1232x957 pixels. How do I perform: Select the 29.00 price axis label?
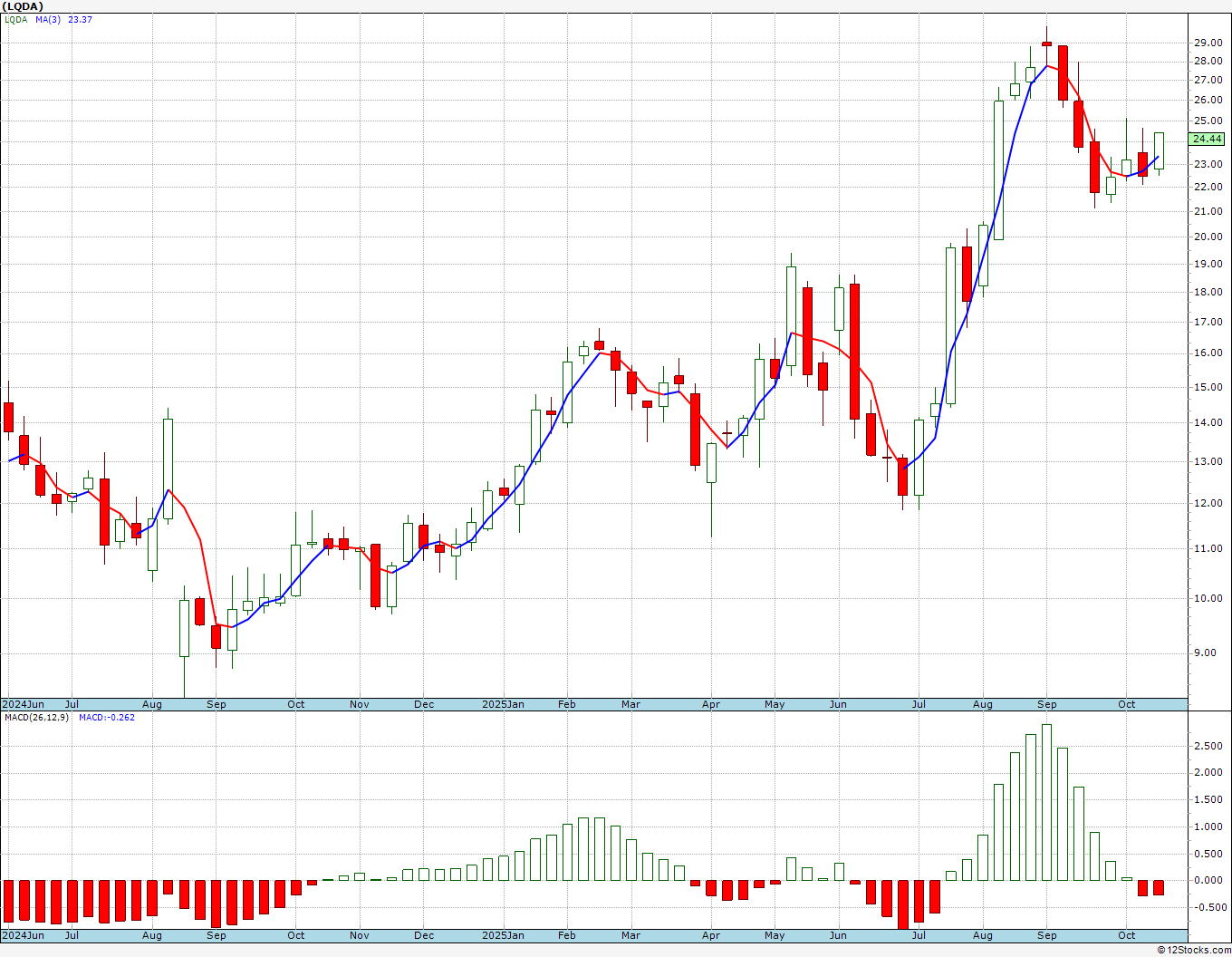(1207, 43)
